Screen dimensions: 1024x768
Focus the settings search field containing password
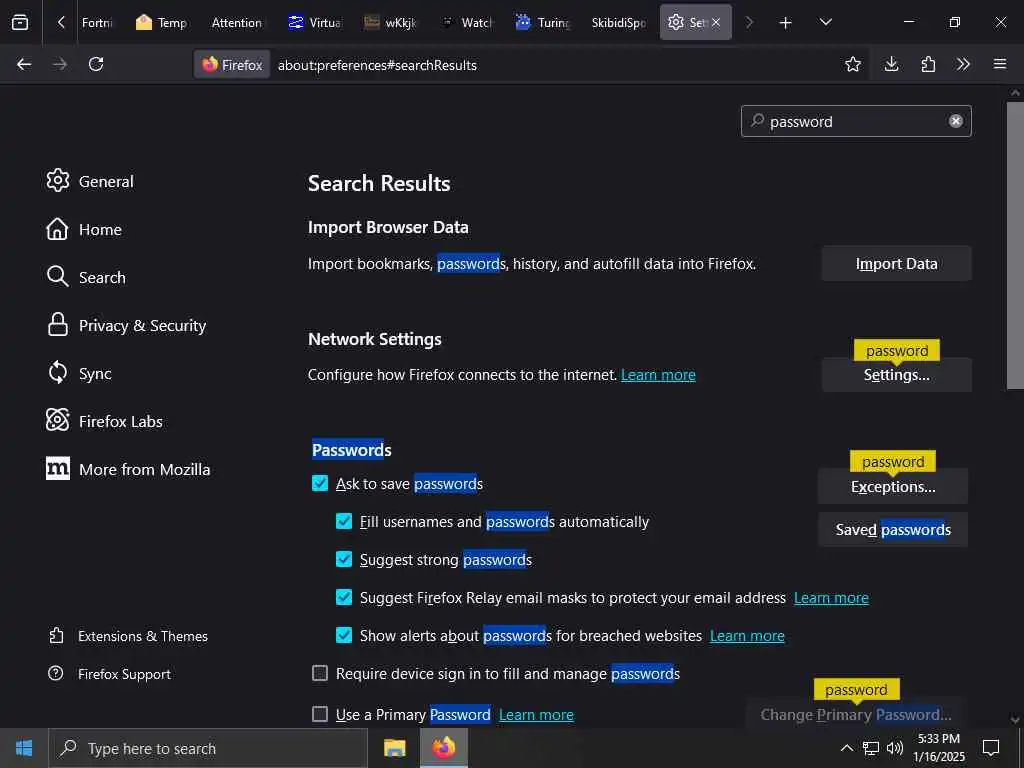pyautogui.click(x=856, y=121)
